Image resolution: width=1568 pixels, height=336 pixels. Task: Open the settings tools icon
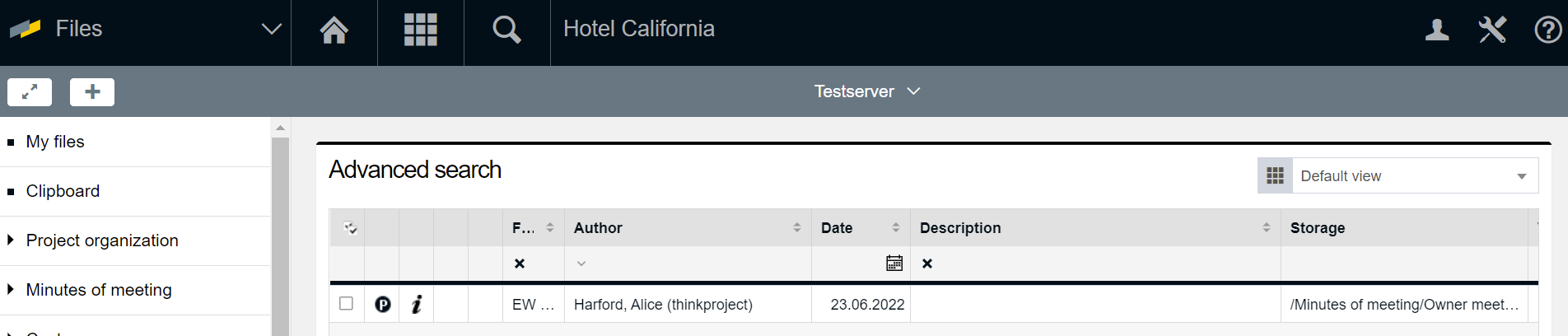(1492, 30)
